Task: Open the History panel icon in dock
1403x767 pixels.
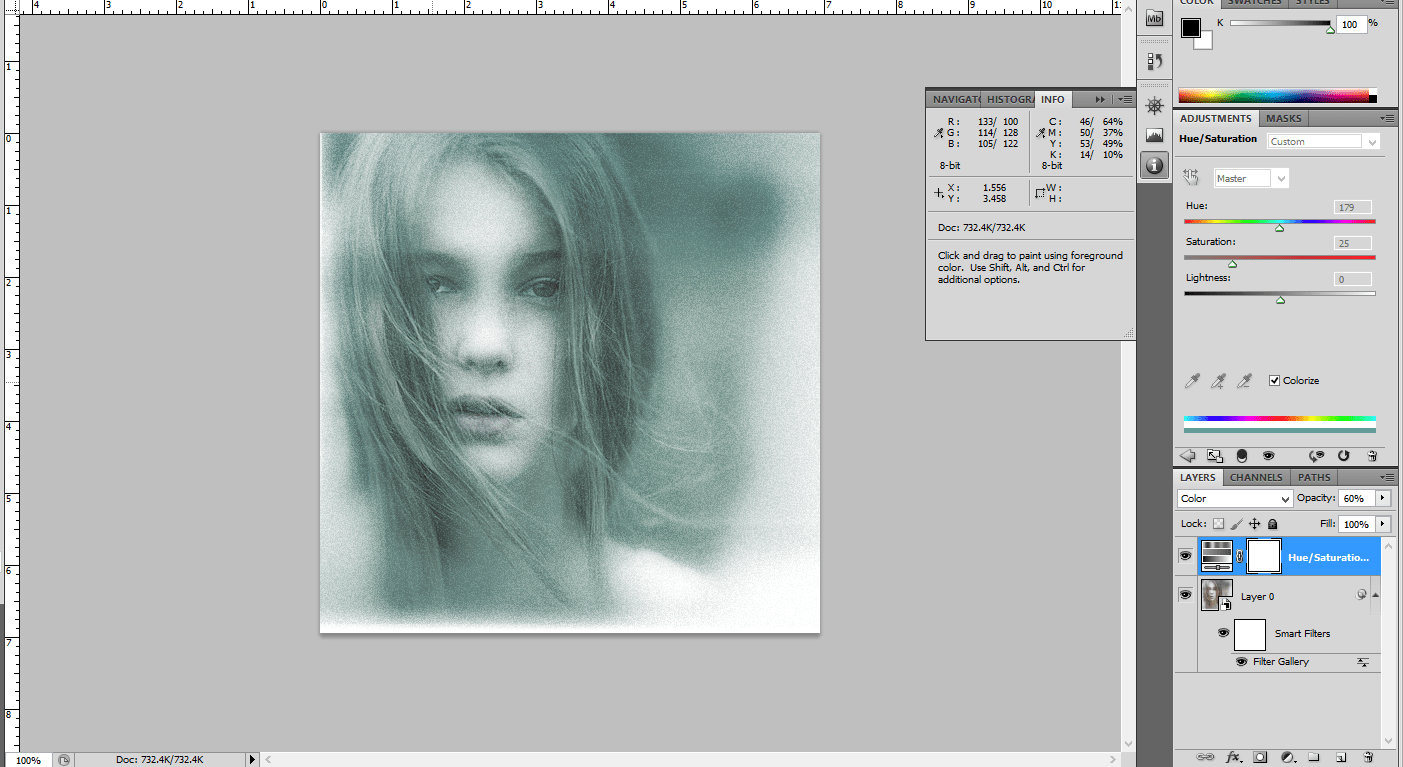Action: [x=1155, y=62]
